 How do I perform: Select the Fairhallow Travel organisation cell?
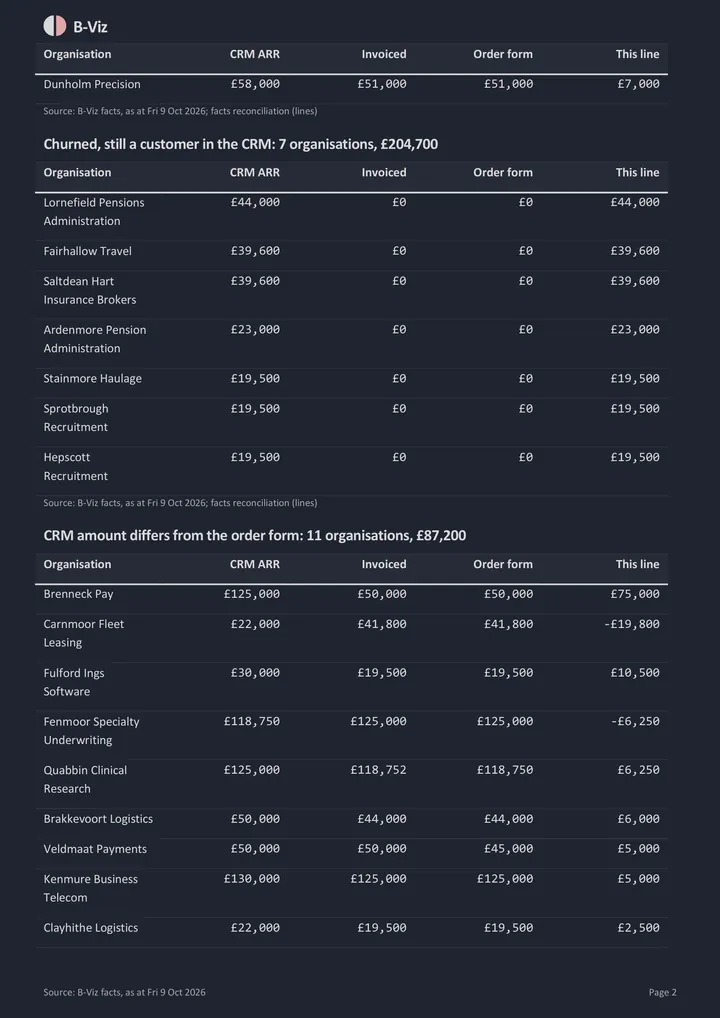(88, 251)
